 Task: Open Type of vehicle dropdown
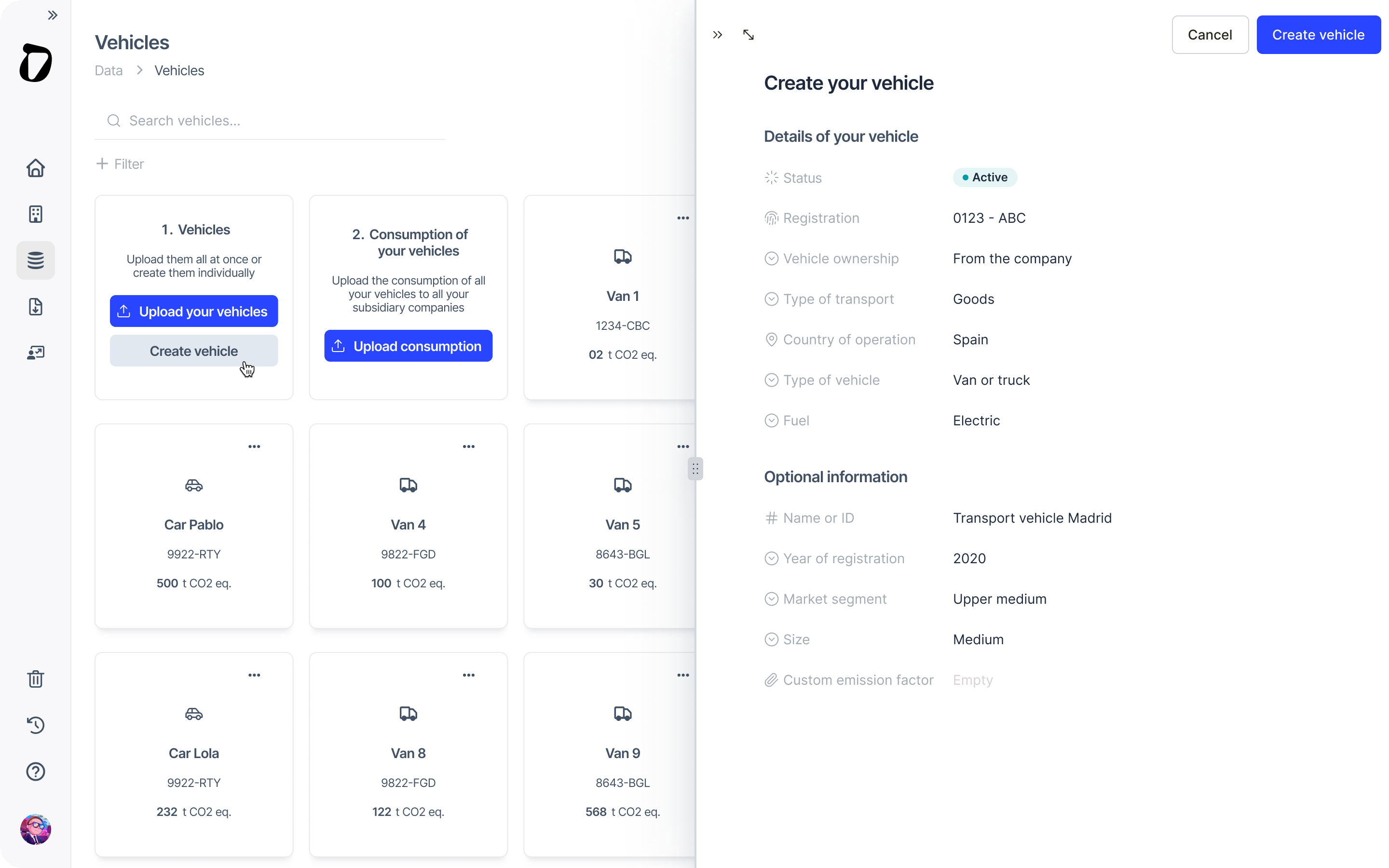991,380
